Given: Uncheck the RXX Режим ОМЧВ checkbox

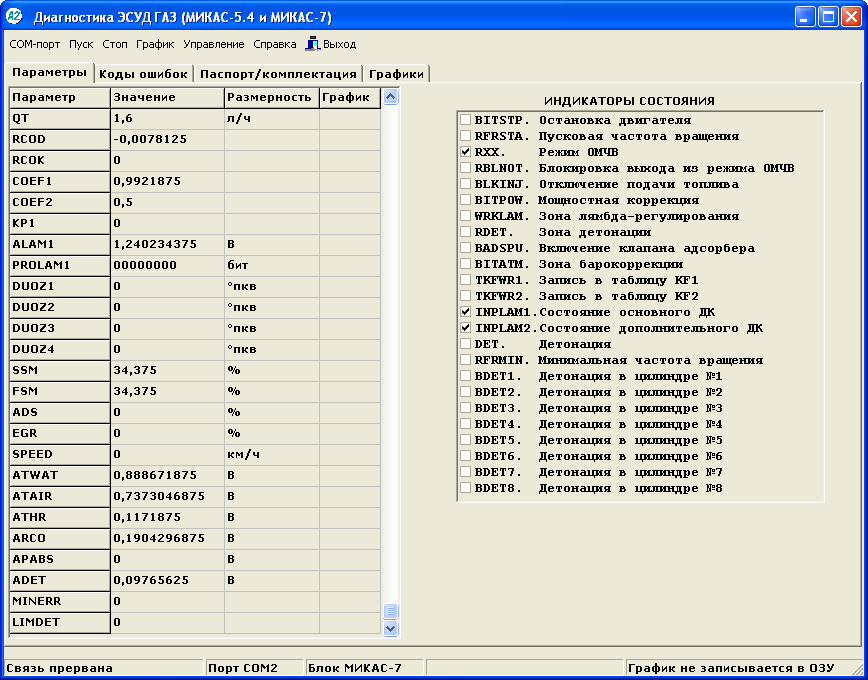Looking at the screenshot, I should click(x=466, y=152).
